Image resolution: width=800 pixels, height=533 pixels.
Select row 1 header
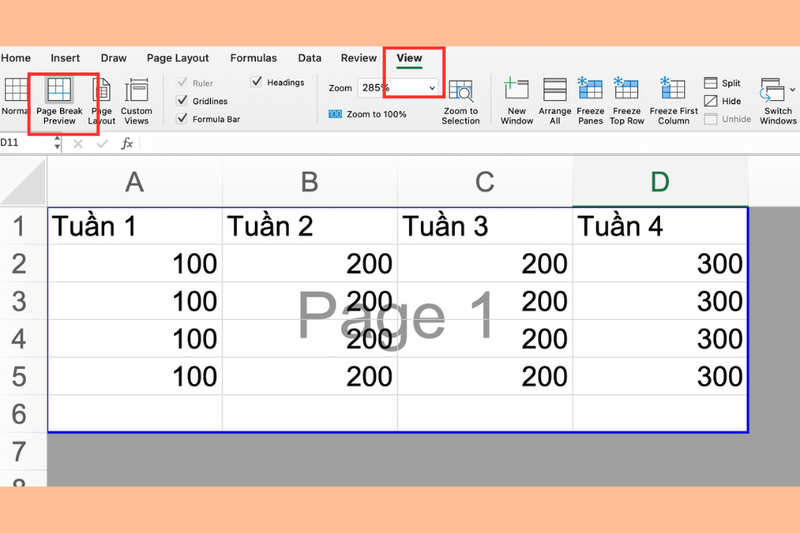[x=23, y=226]
